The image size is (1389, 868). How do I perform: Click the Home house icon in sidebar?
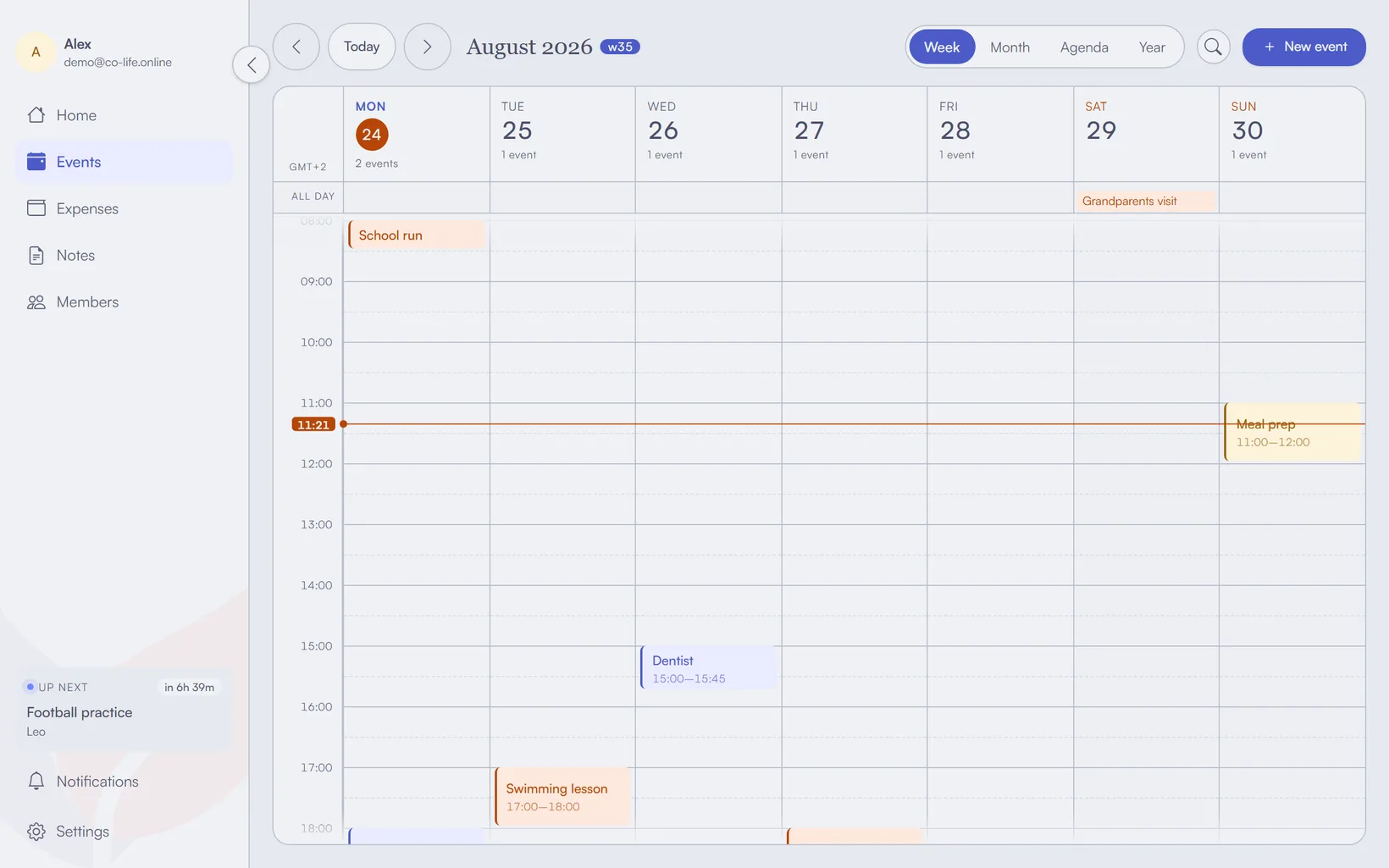tap(36, 115)
